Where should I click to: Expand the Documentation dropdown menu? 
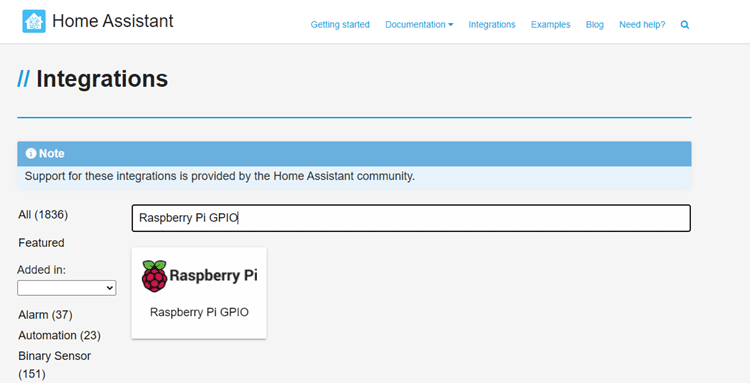419,25
